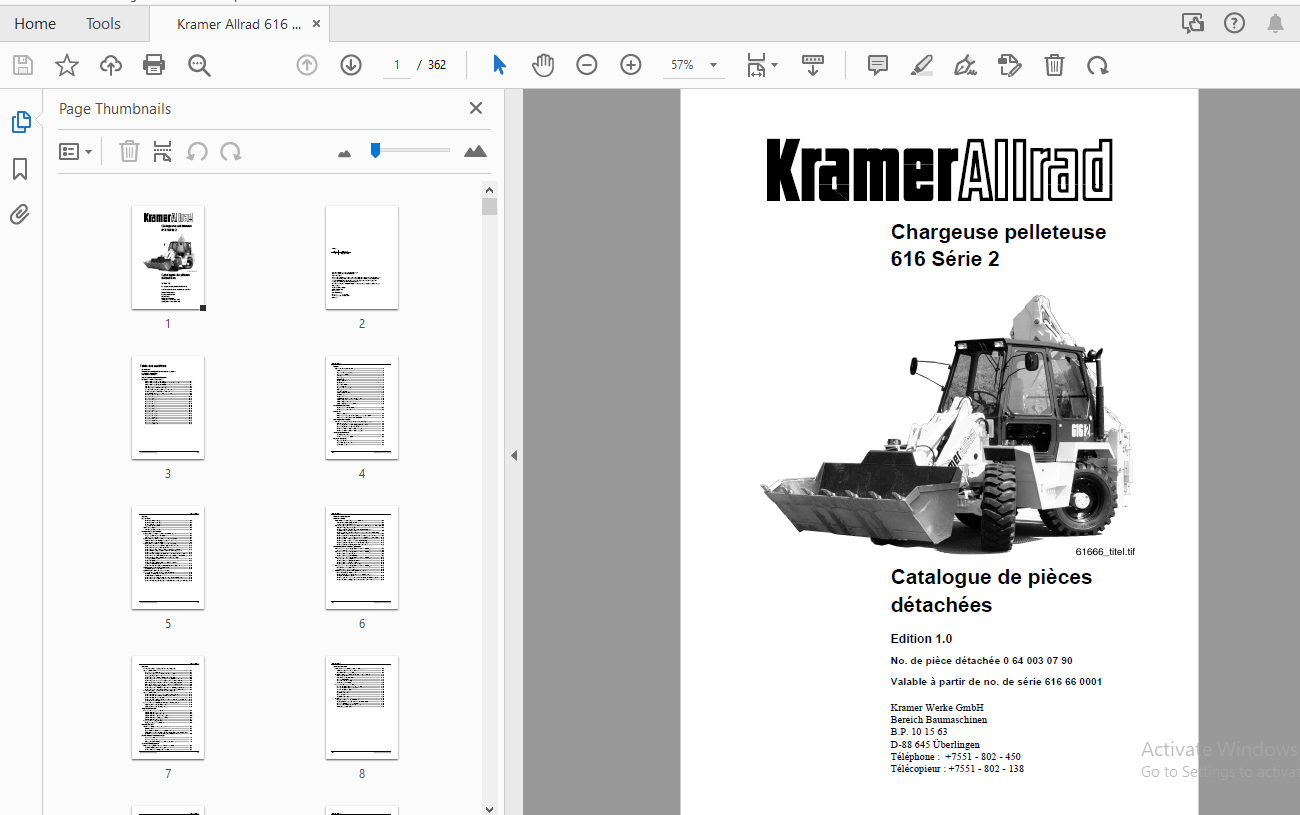This screenshot has width=1300, height=815.
Task: Open Help question mark icon
Action: click(x=1234, y=23)
